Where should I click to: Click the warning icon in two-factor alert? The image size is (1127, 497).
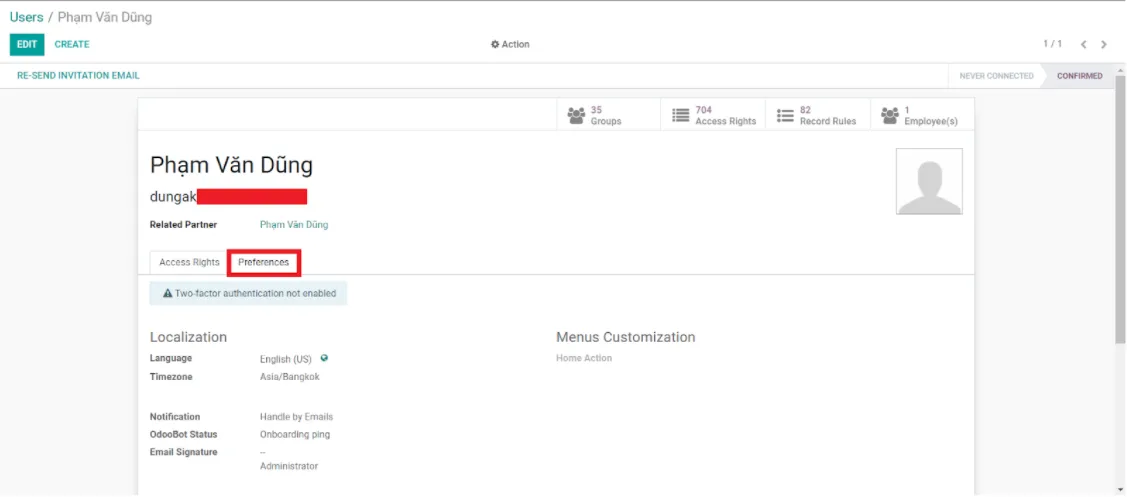[167, 293]
